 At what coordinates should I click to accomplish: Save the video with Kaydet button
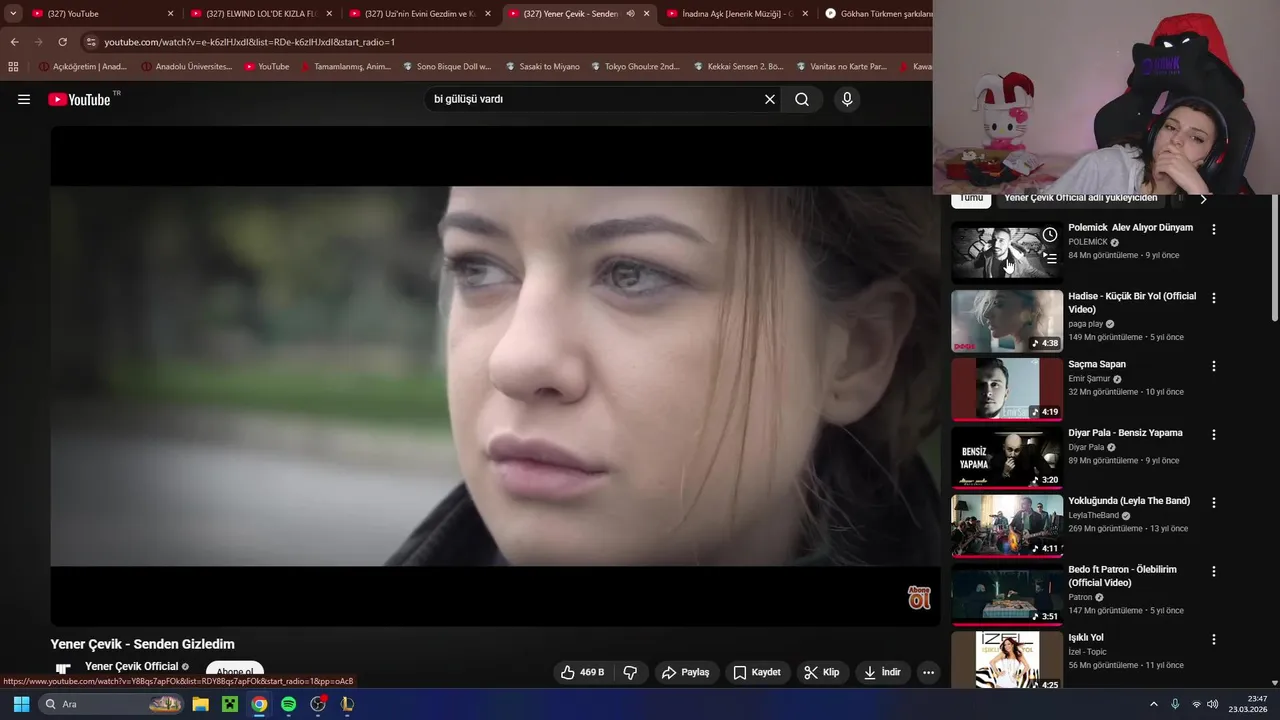[757, 672]
